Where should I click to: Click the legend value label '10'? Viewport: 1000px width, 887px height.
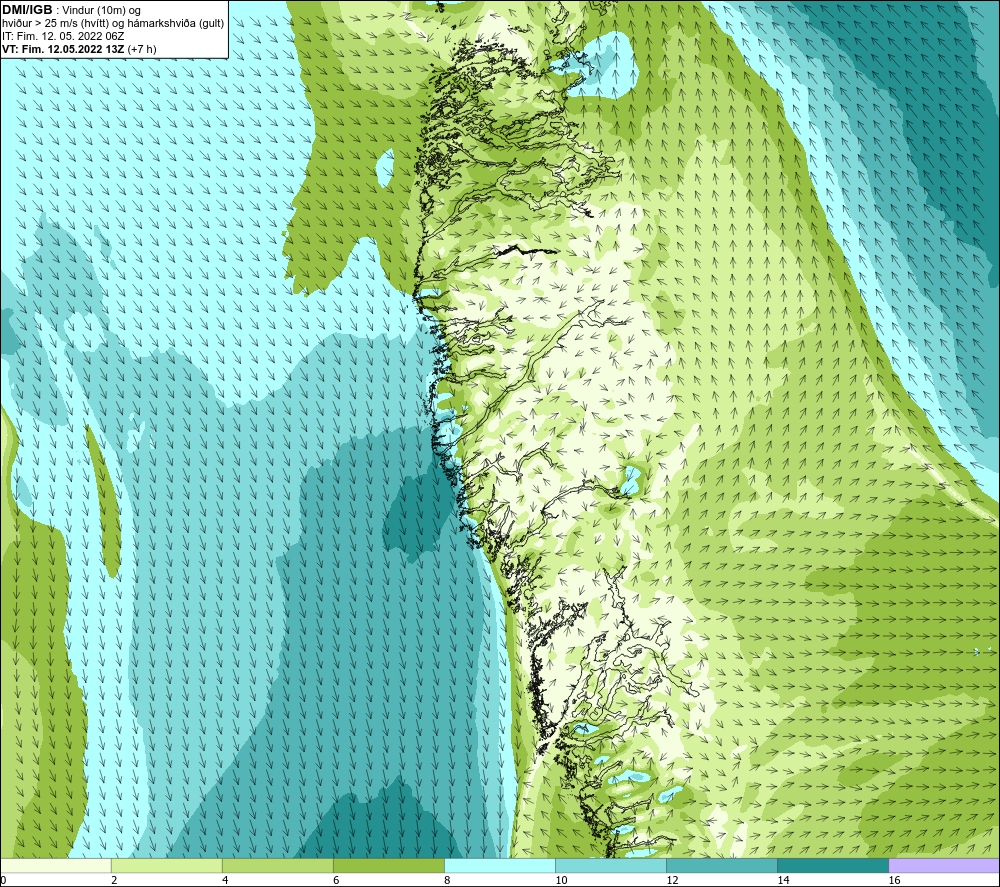pyautogui.click(x=561, y=880)
